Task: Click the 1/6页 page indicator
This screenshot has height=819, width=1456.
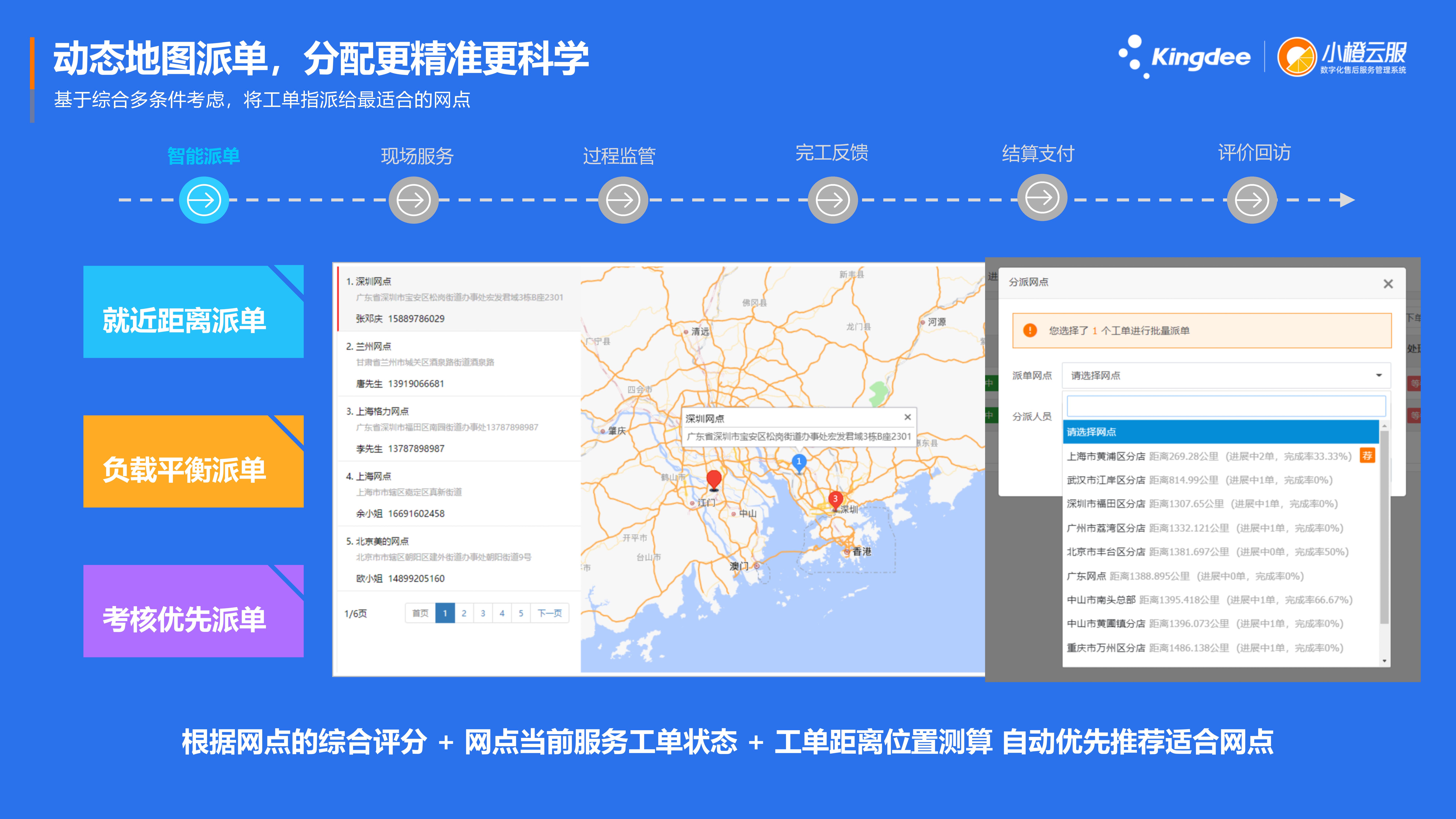Action: (355, 614)
